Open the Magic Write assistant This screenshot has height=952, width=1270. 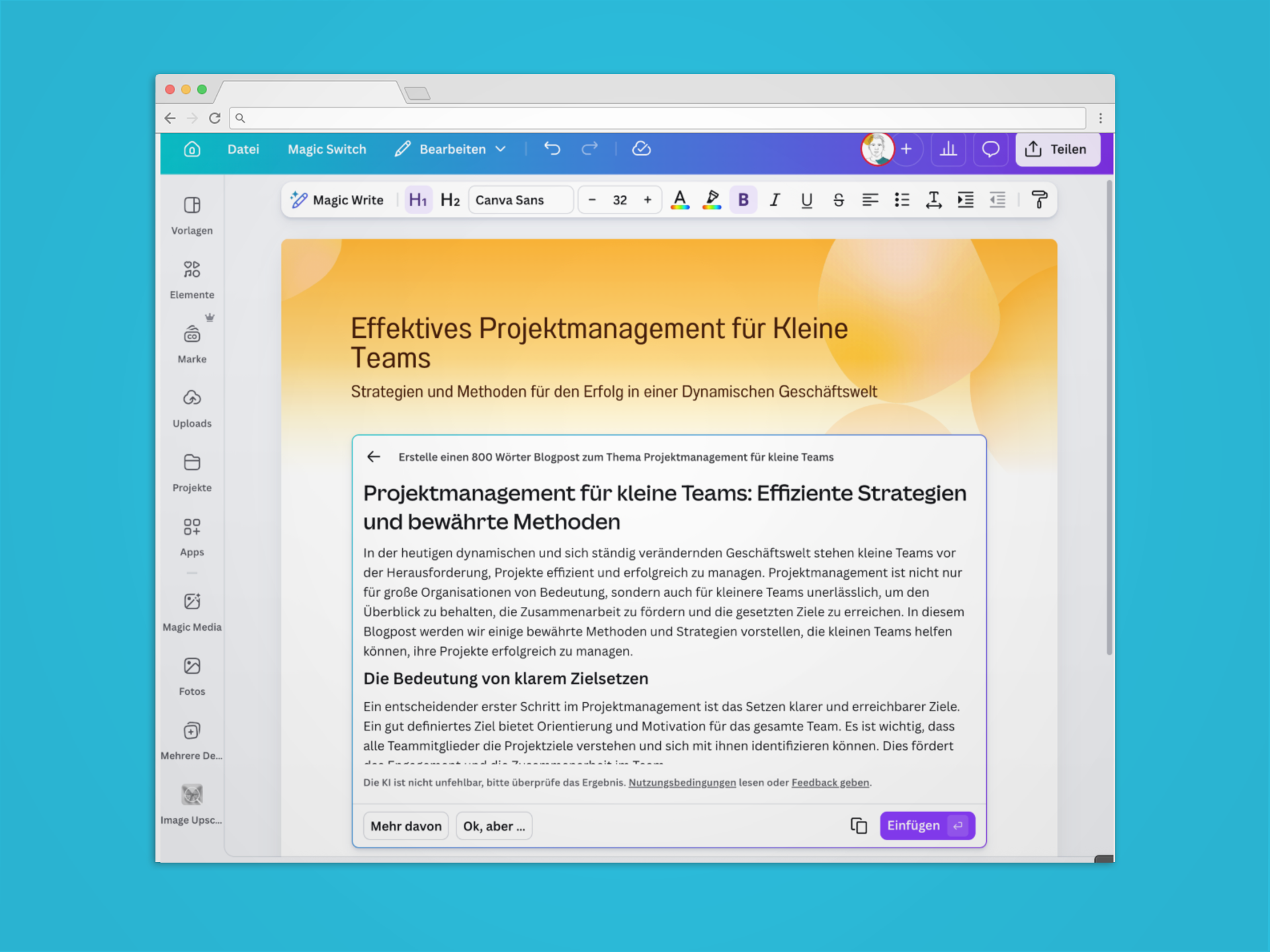pyautogui.click(x=337, y=200)
